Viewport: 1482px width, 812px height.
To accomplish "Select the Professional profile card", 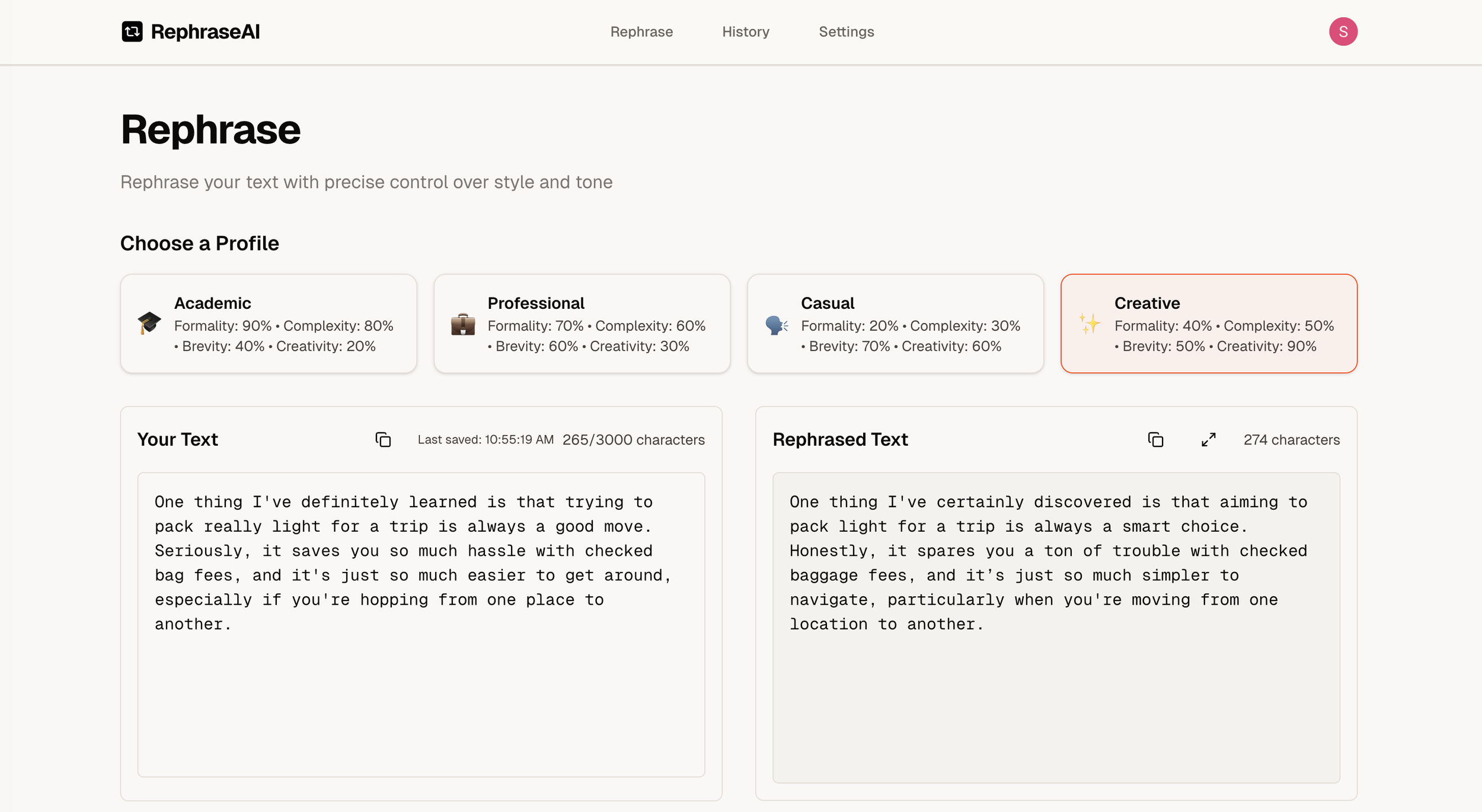I will coord(582,324).
